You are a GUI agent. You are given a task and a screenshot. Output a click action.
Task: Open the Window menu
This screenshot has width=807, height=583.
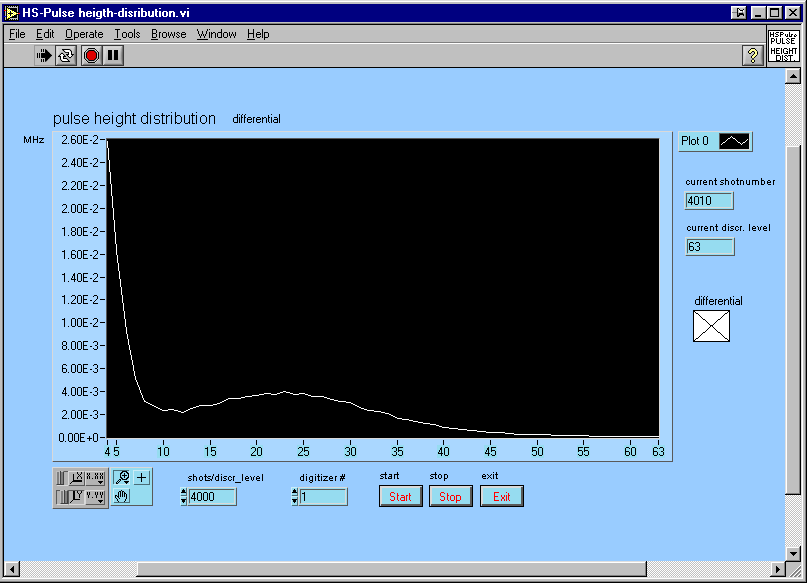coord(216,34)
